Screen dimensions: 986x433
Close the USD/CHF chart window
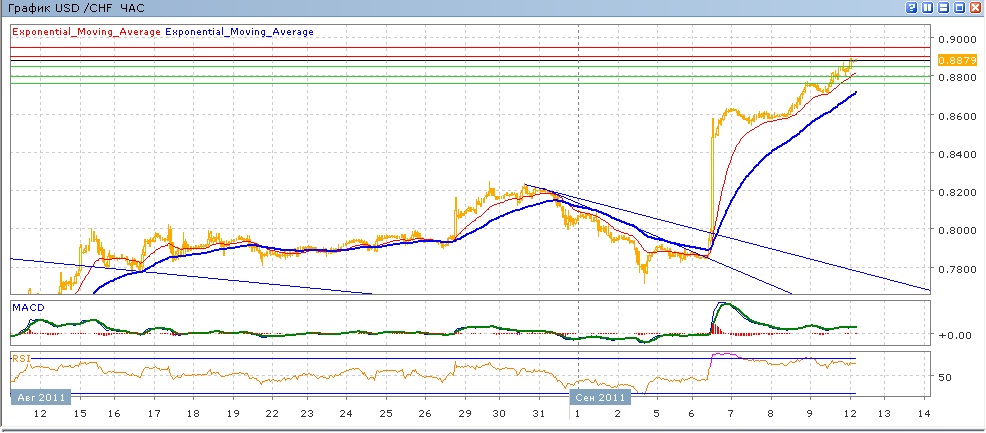pyautogui.click(x=976, y=8)
